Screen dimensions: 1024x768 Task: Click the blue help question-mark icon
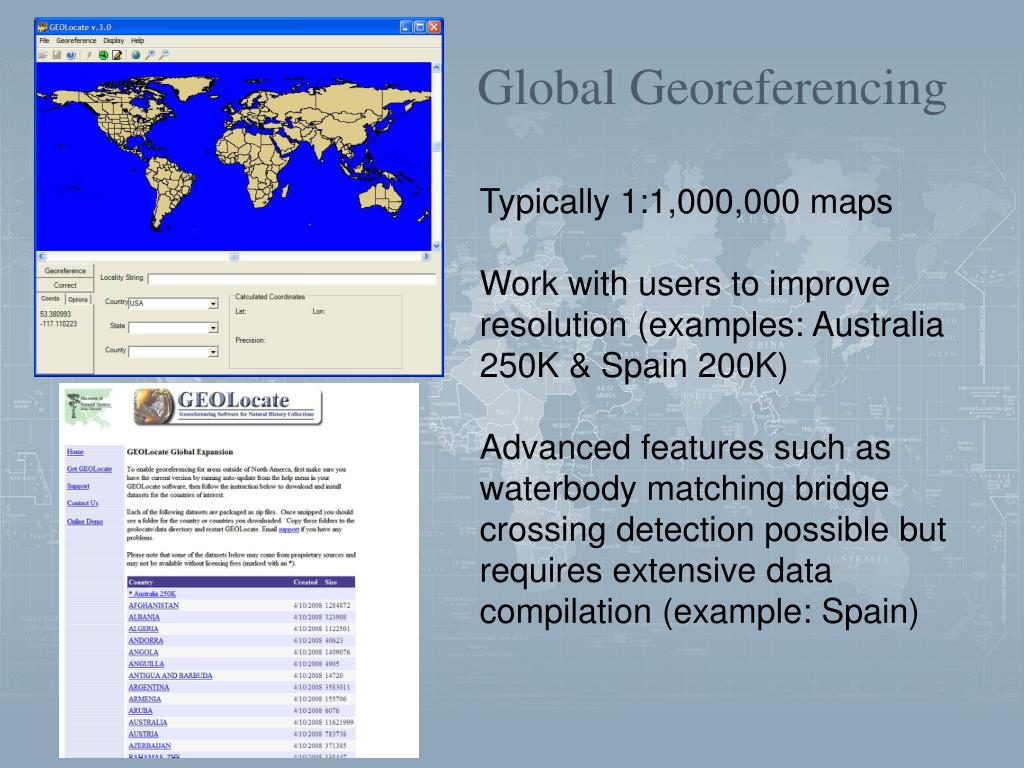pyautogui.click(x=71, y=56)
